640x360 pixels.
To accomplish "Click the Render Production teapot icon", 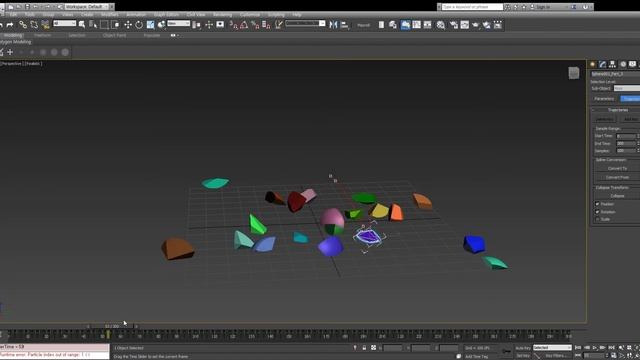I will [x=476, y=25].
